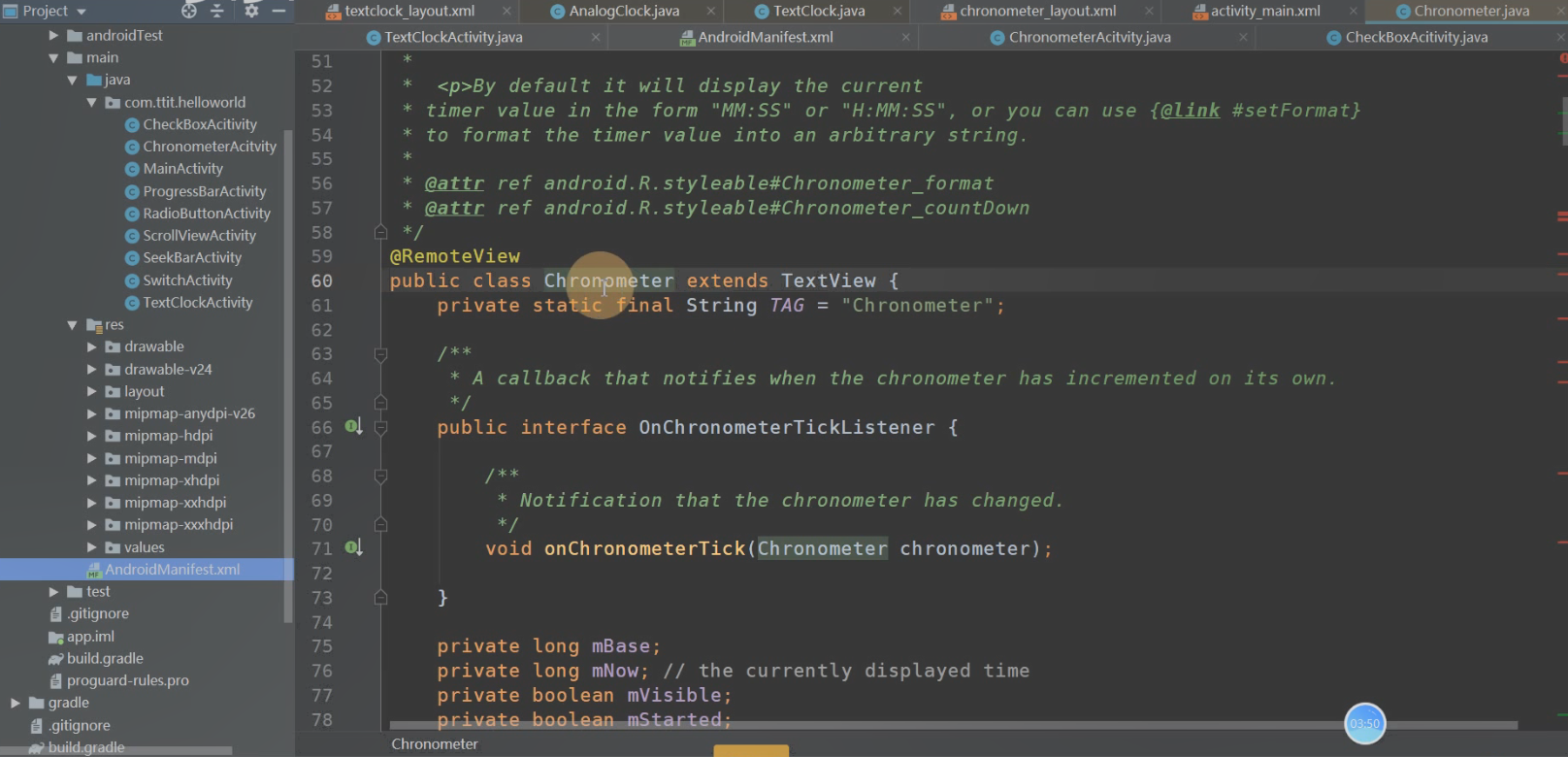Click the horizontal scrollbar of editor
This screenshot has width=1568, height=757.
(x=954, y=725)
